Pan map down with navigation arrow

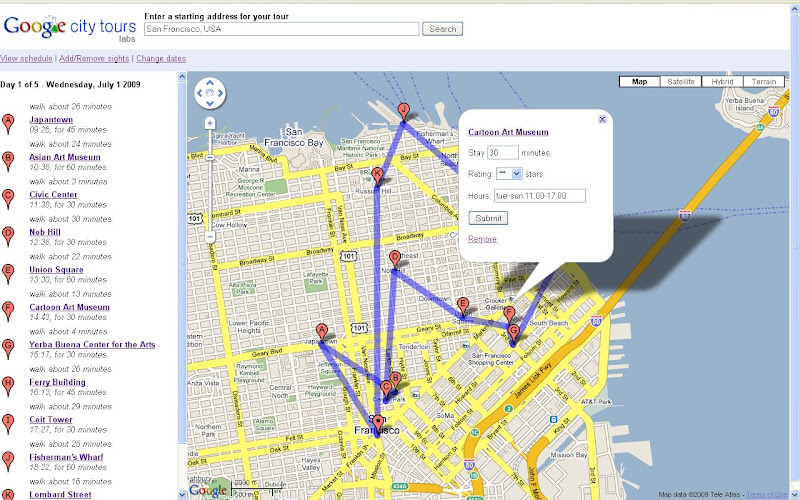point(210,103)
